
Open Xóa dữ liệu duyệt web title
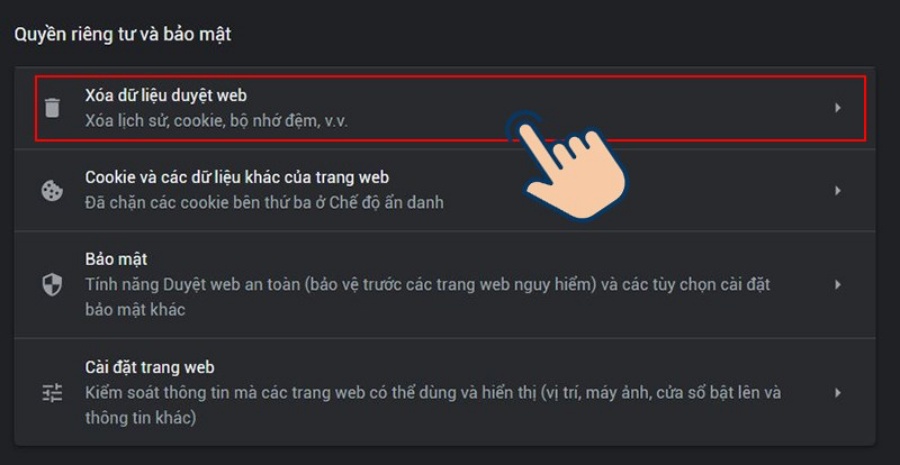click(166, 95)
